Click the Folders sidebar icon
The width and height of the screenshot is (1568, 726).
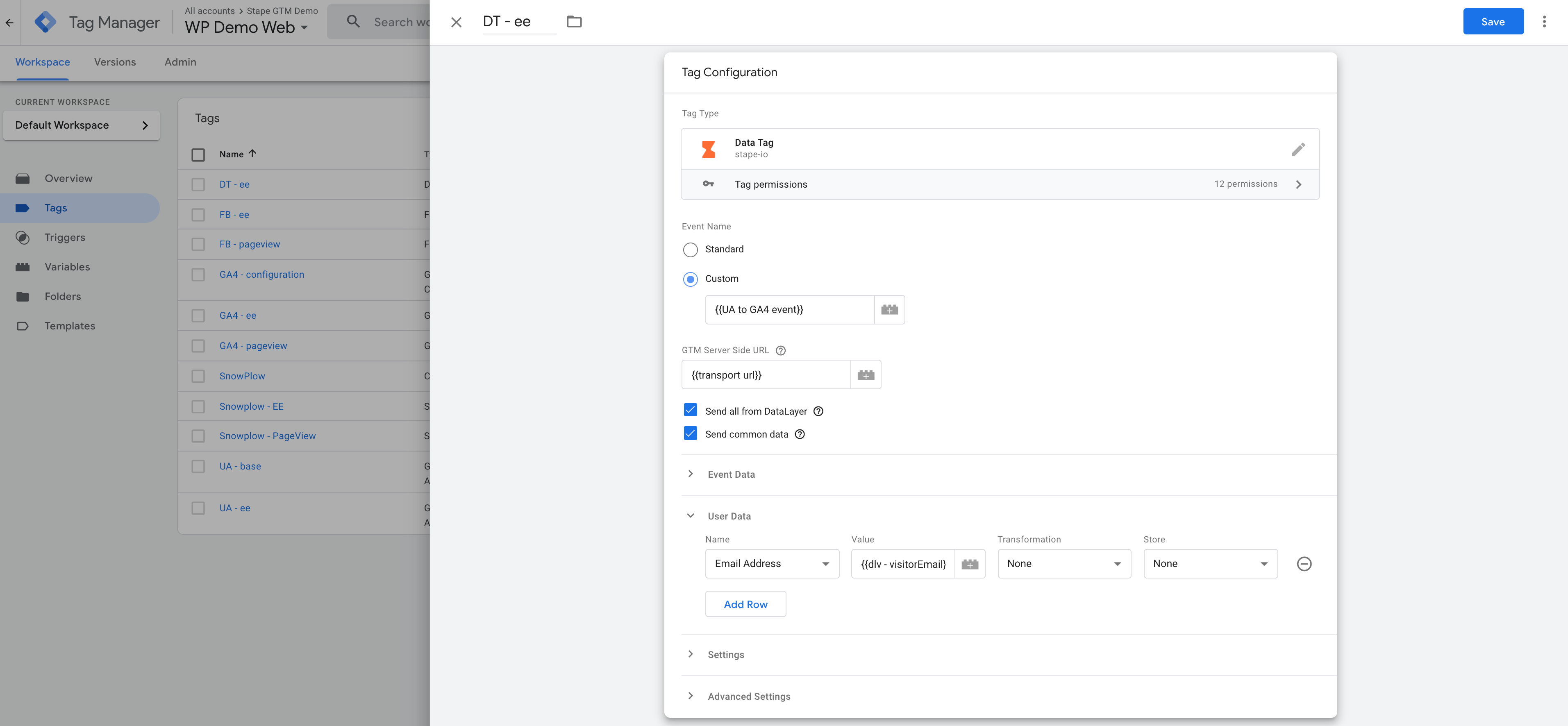pos(23,296)
